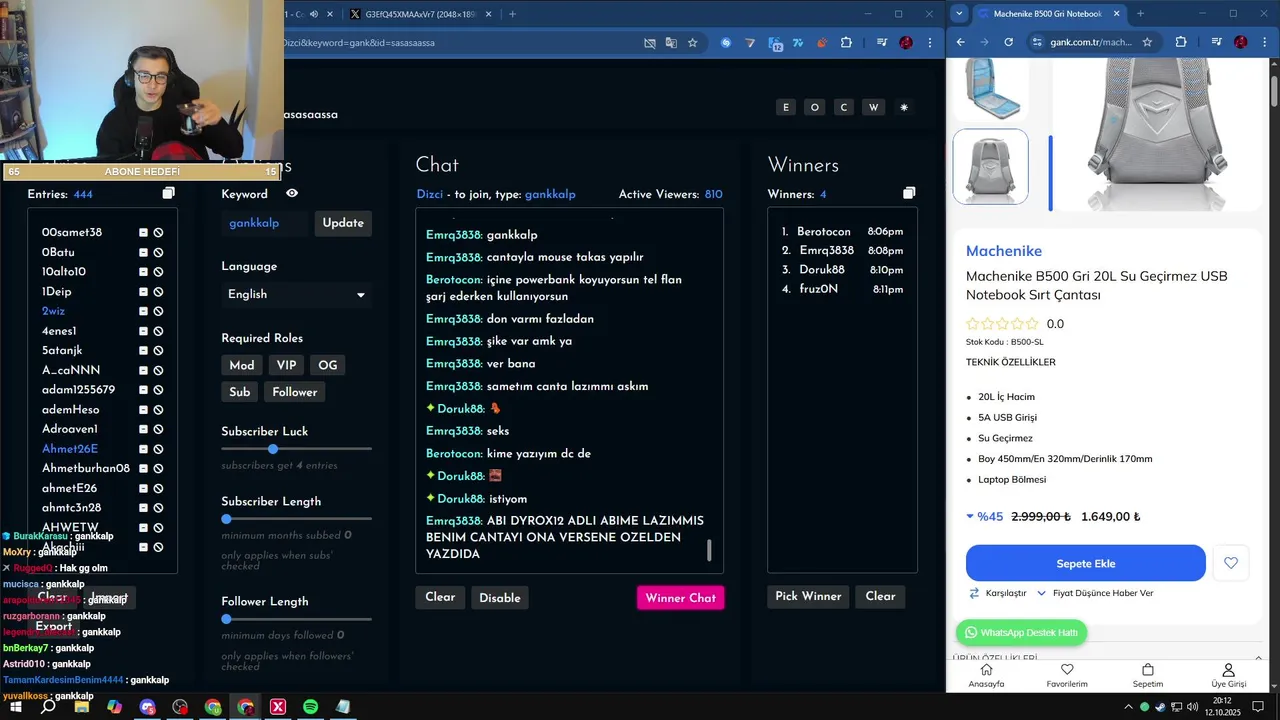Open Windows Start menu

click(x=16, y=707)
